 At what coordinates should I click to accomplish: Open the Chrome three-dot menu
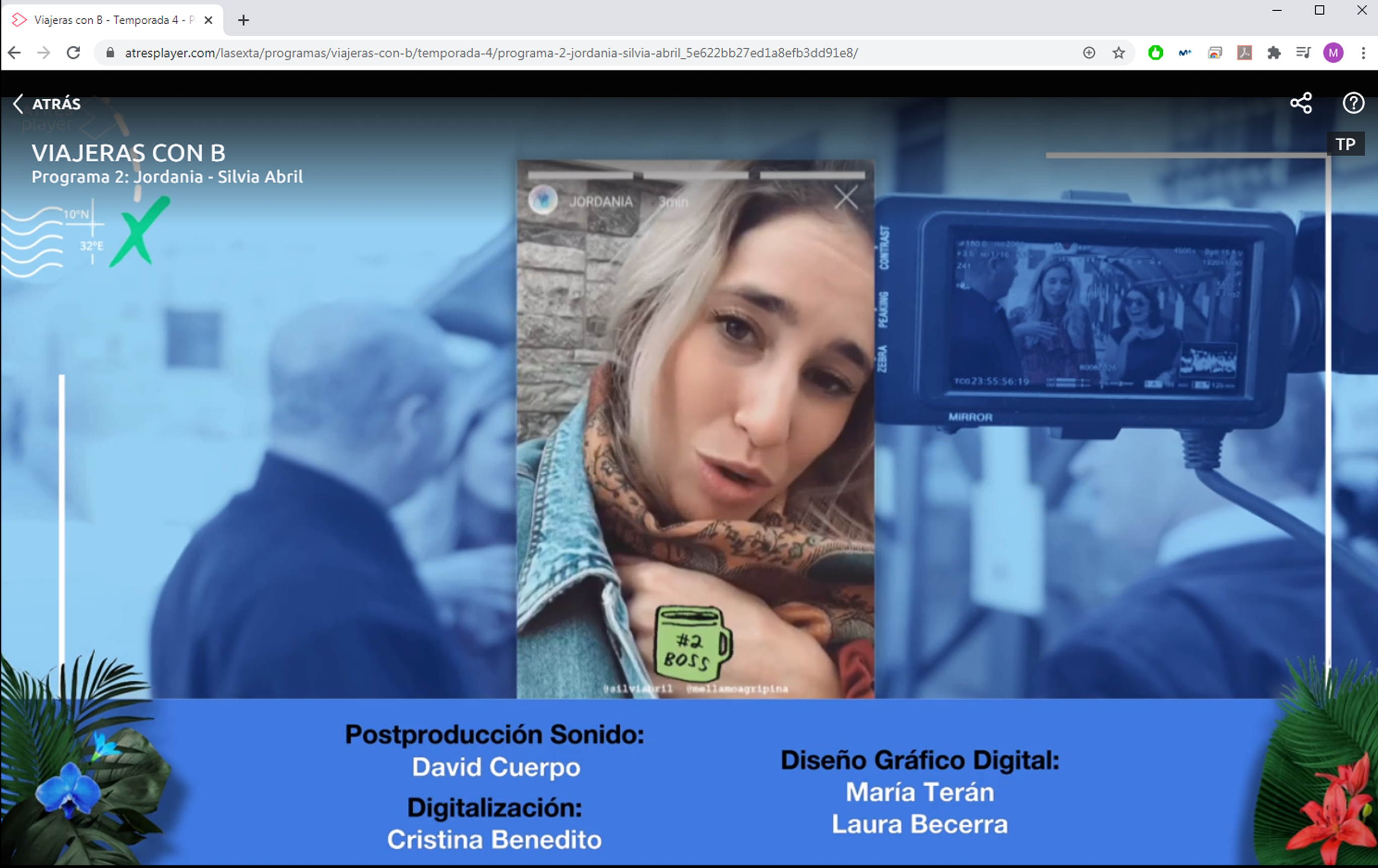[x=1363, y=53]
